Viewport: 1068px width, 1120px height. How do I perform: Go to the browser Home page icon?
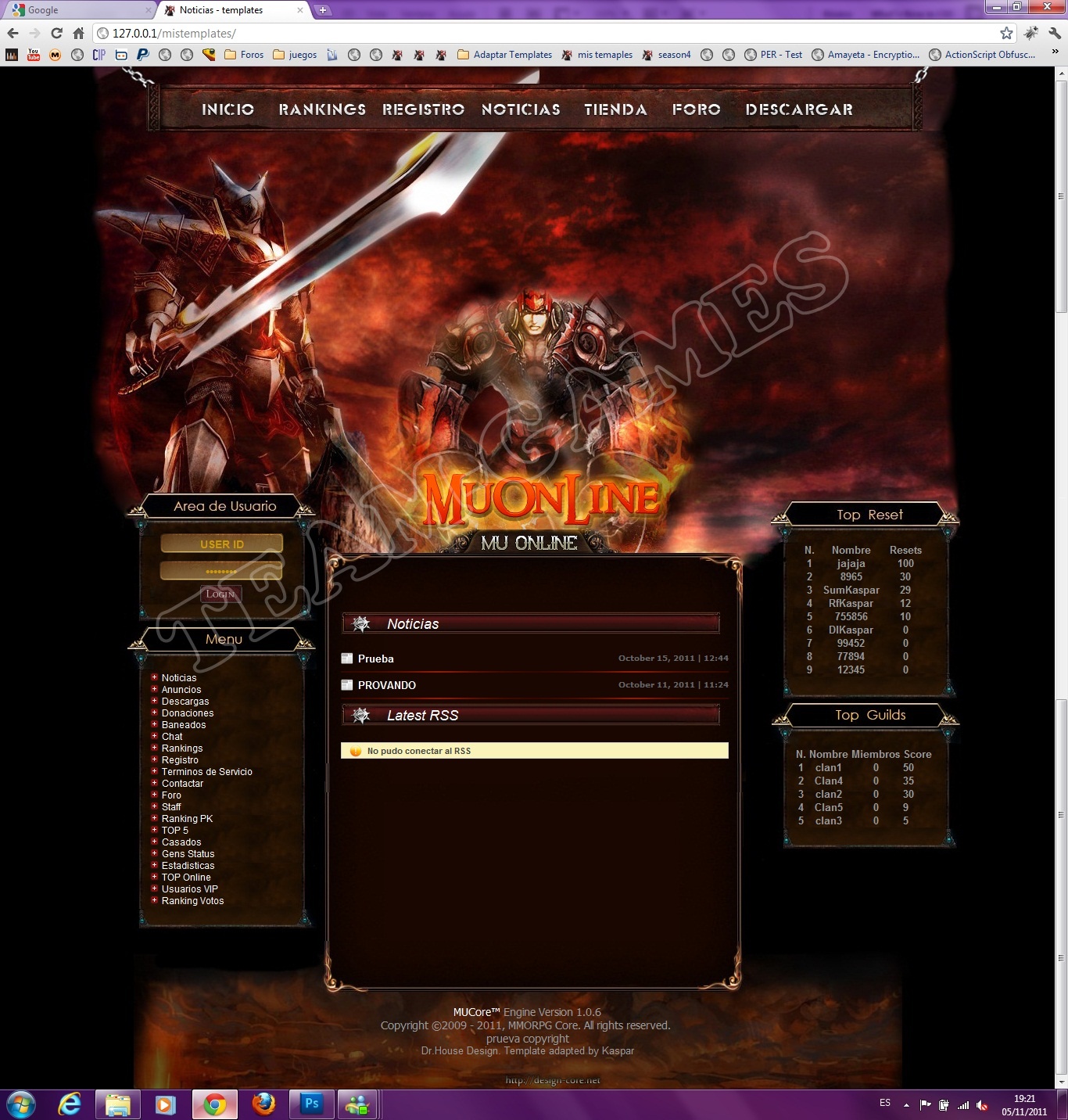point(78,33)
